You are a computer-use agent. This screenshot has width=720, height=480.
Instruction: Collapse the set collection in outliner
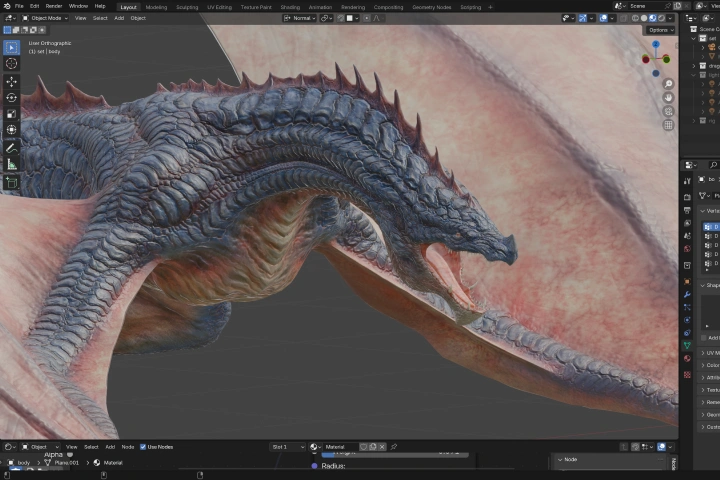[694, 38]
